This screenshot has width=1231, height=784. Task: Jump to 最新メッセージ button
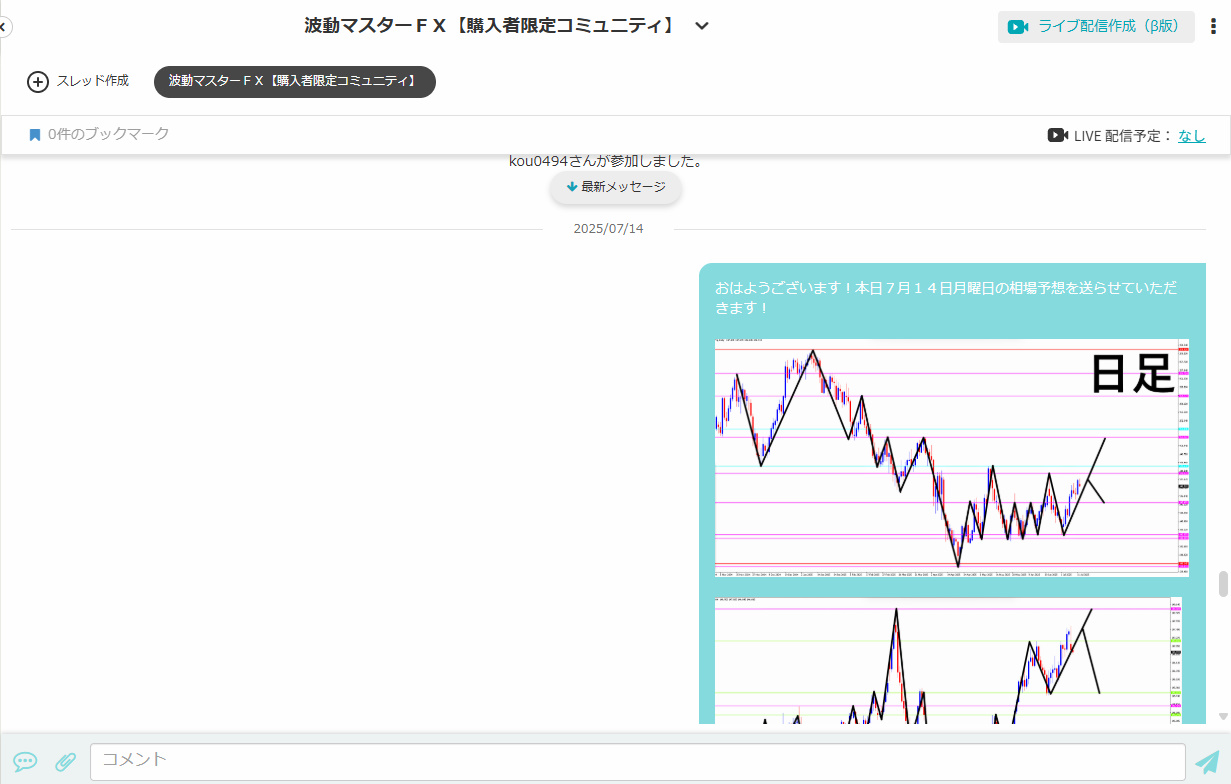(x=616, y=187)
